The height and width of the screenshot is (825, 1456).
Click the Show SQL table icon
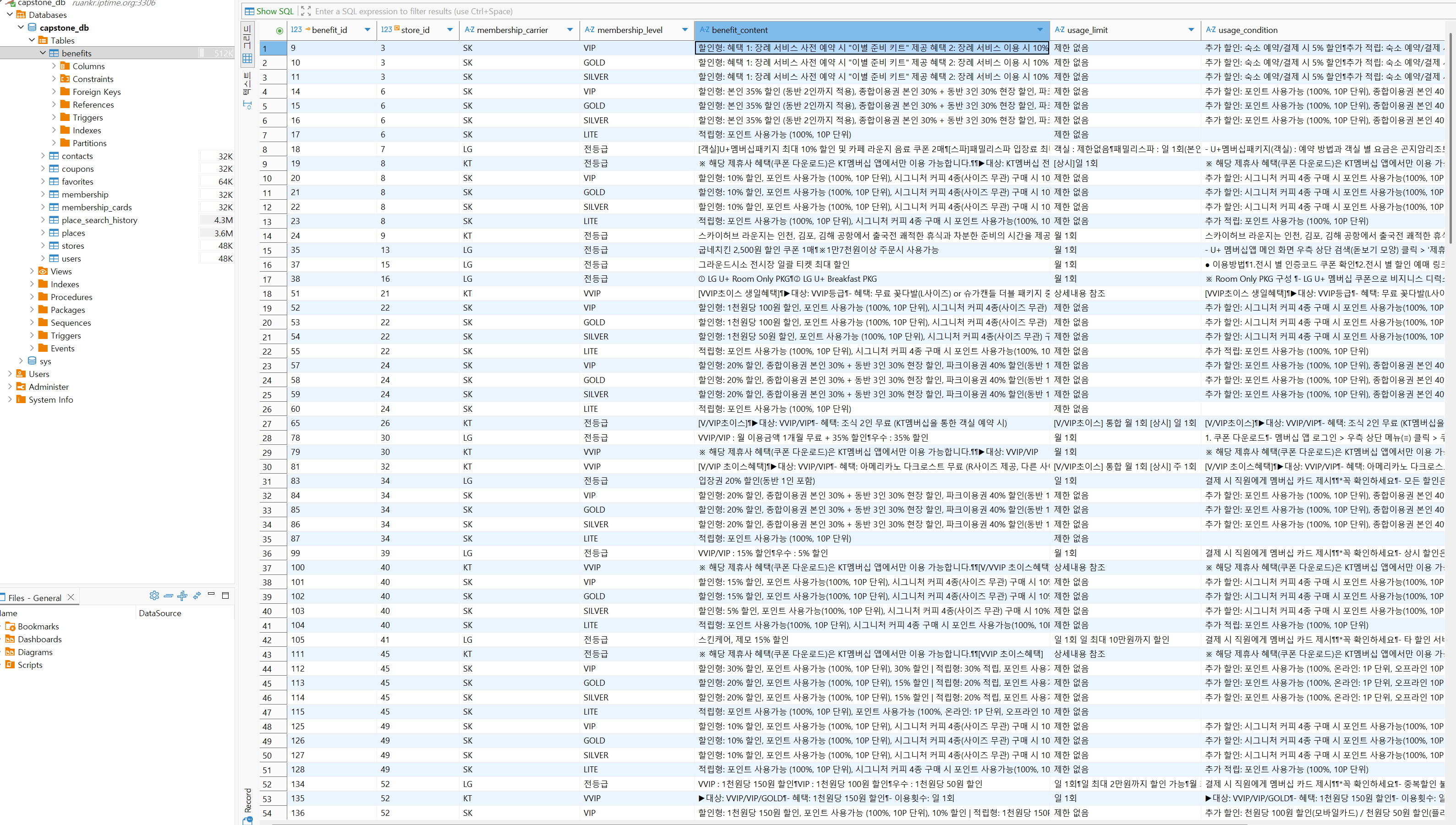249,11
